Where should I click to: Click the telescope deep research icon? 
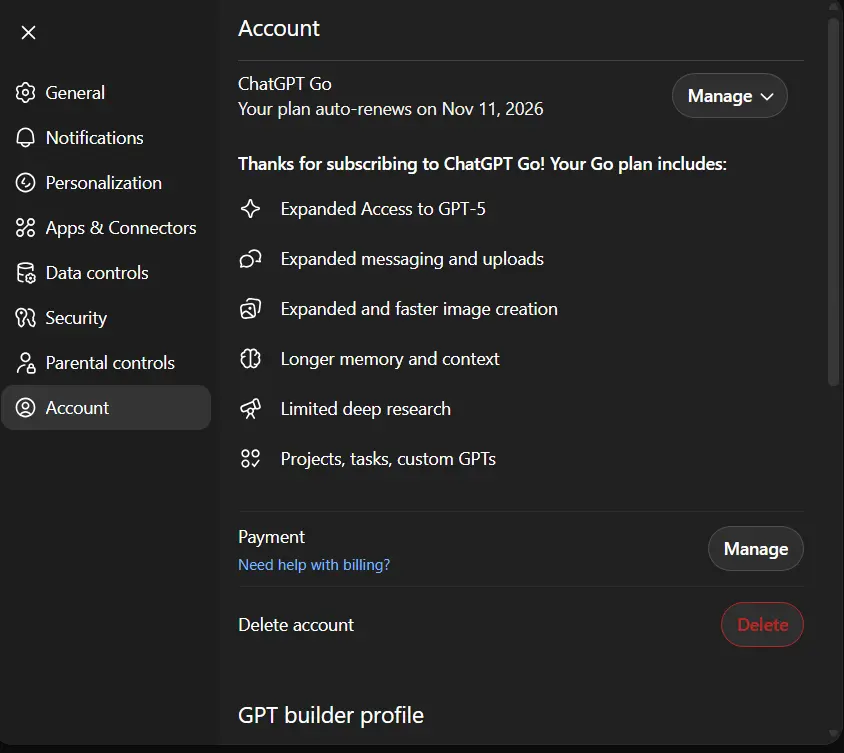(x=250, y=409)
